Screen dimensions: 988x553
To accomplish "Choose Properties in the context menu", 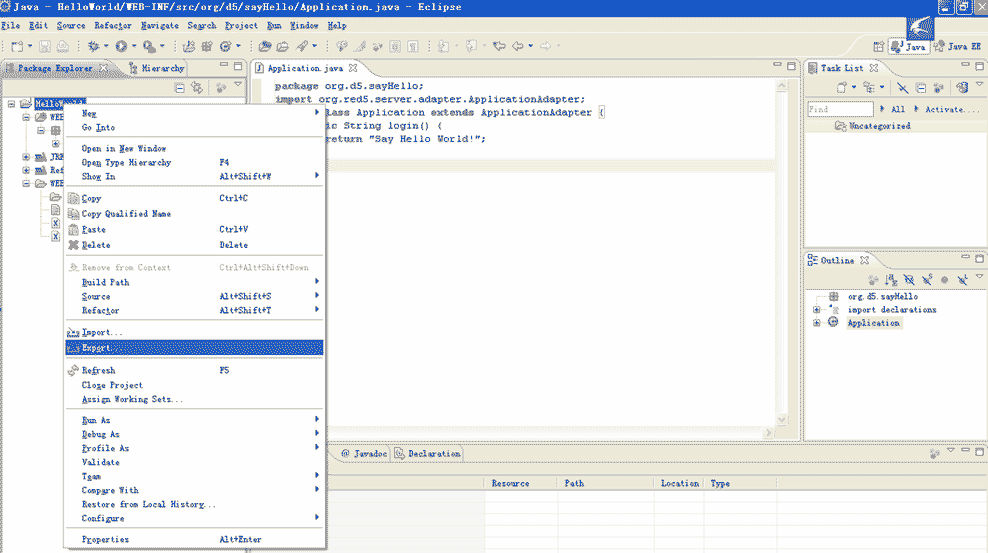I will tap(195, 539).
